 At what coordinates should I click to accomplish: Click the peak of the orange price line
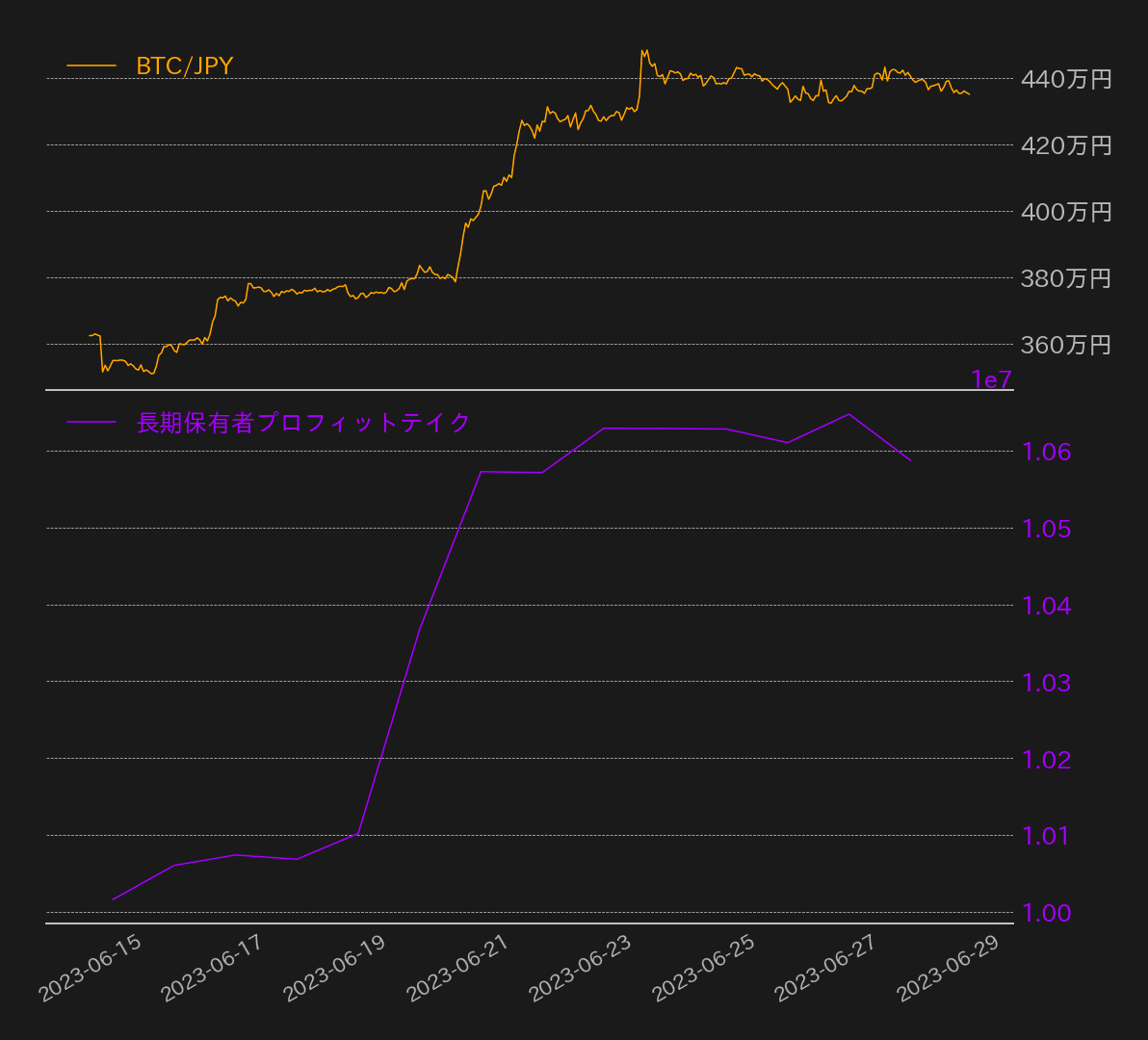[x=641, y=47]
